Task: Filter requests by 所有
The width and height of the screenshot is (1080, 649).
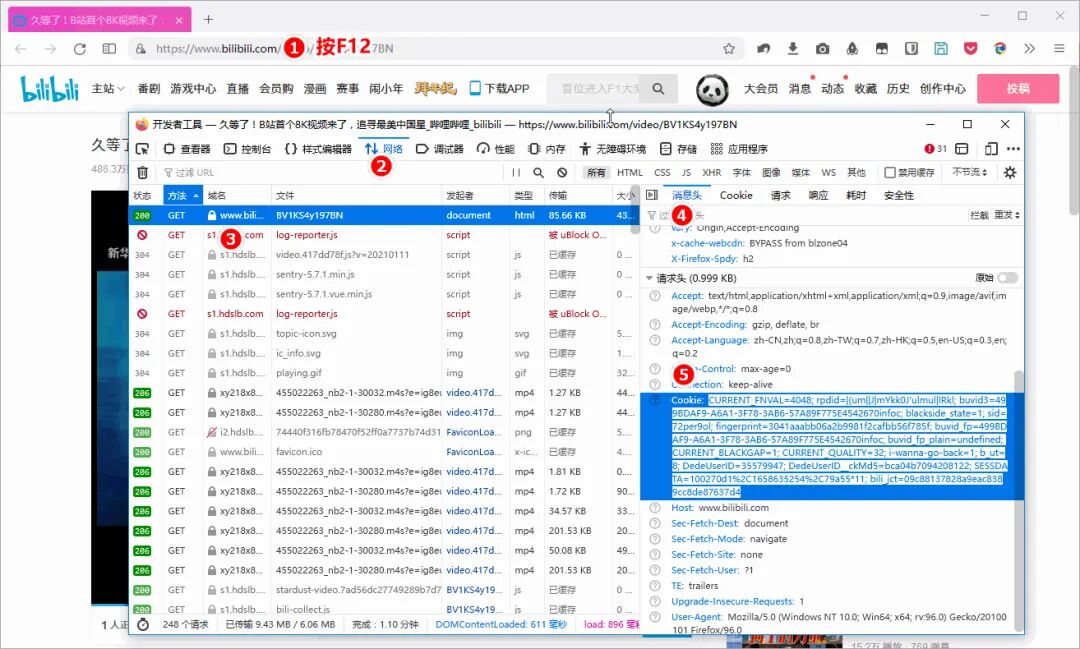Action: click(596, 172)
